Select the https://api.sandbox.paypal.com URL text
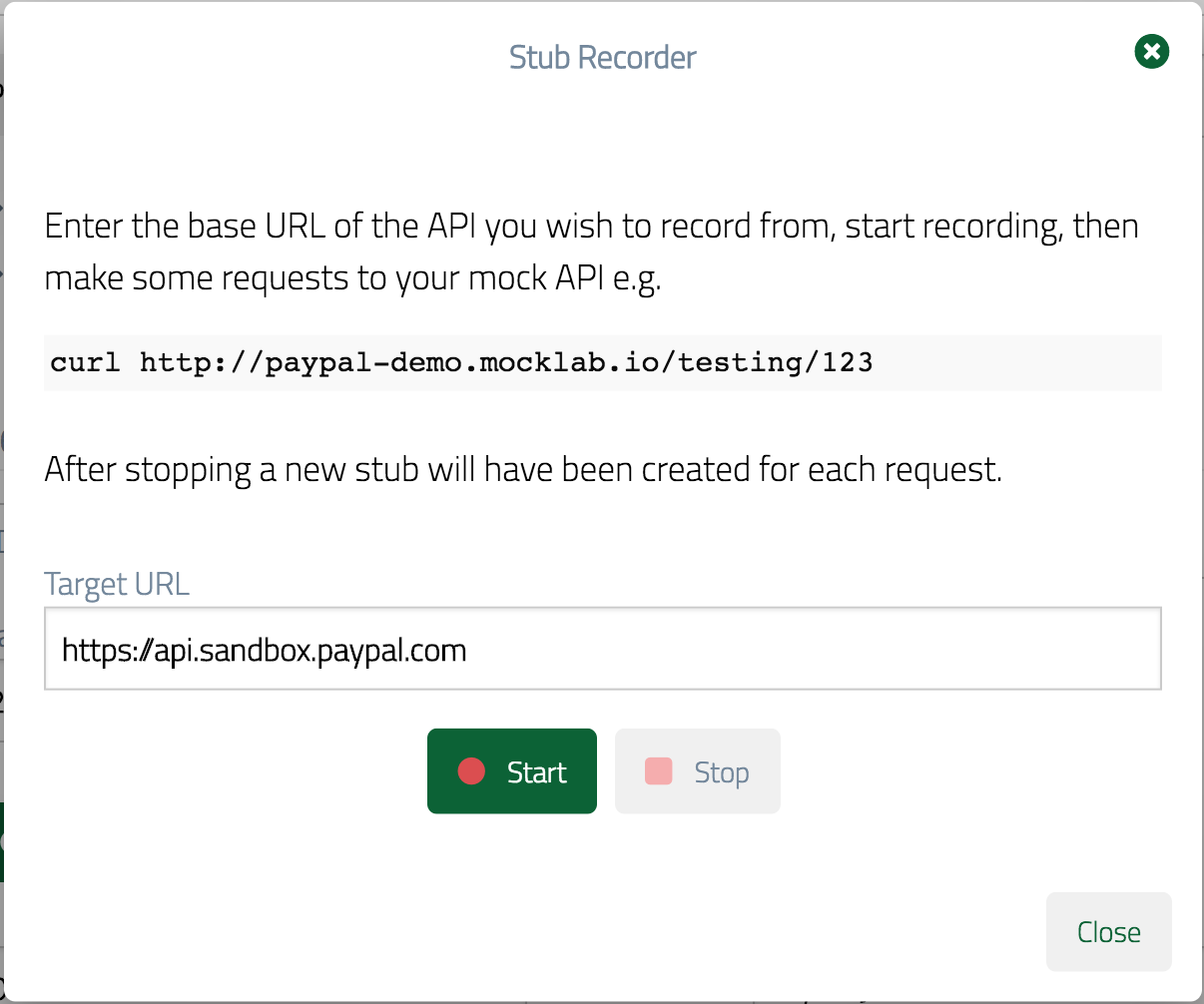 coord(264,650)
